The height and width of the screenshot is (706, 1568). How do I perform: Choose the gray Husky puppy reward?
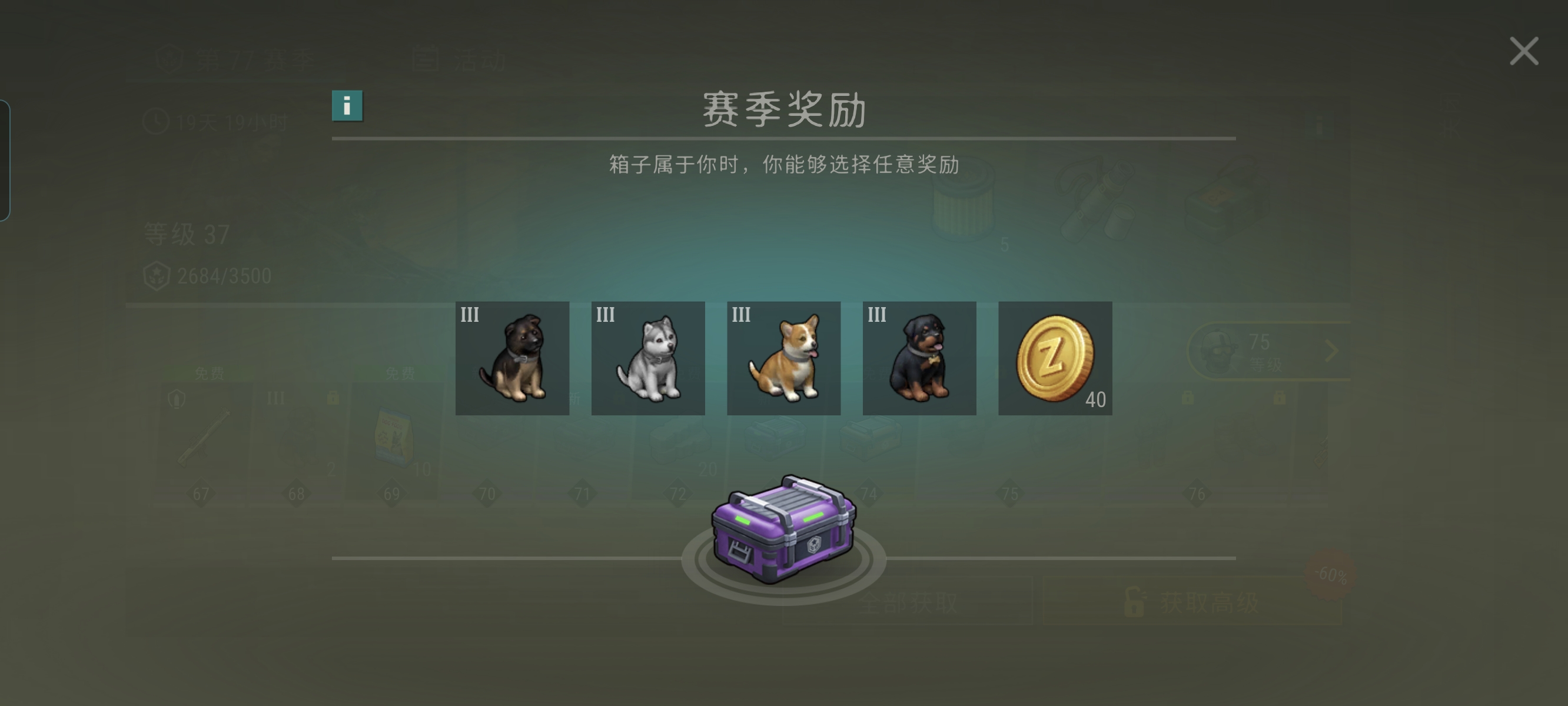click(648, 358)
